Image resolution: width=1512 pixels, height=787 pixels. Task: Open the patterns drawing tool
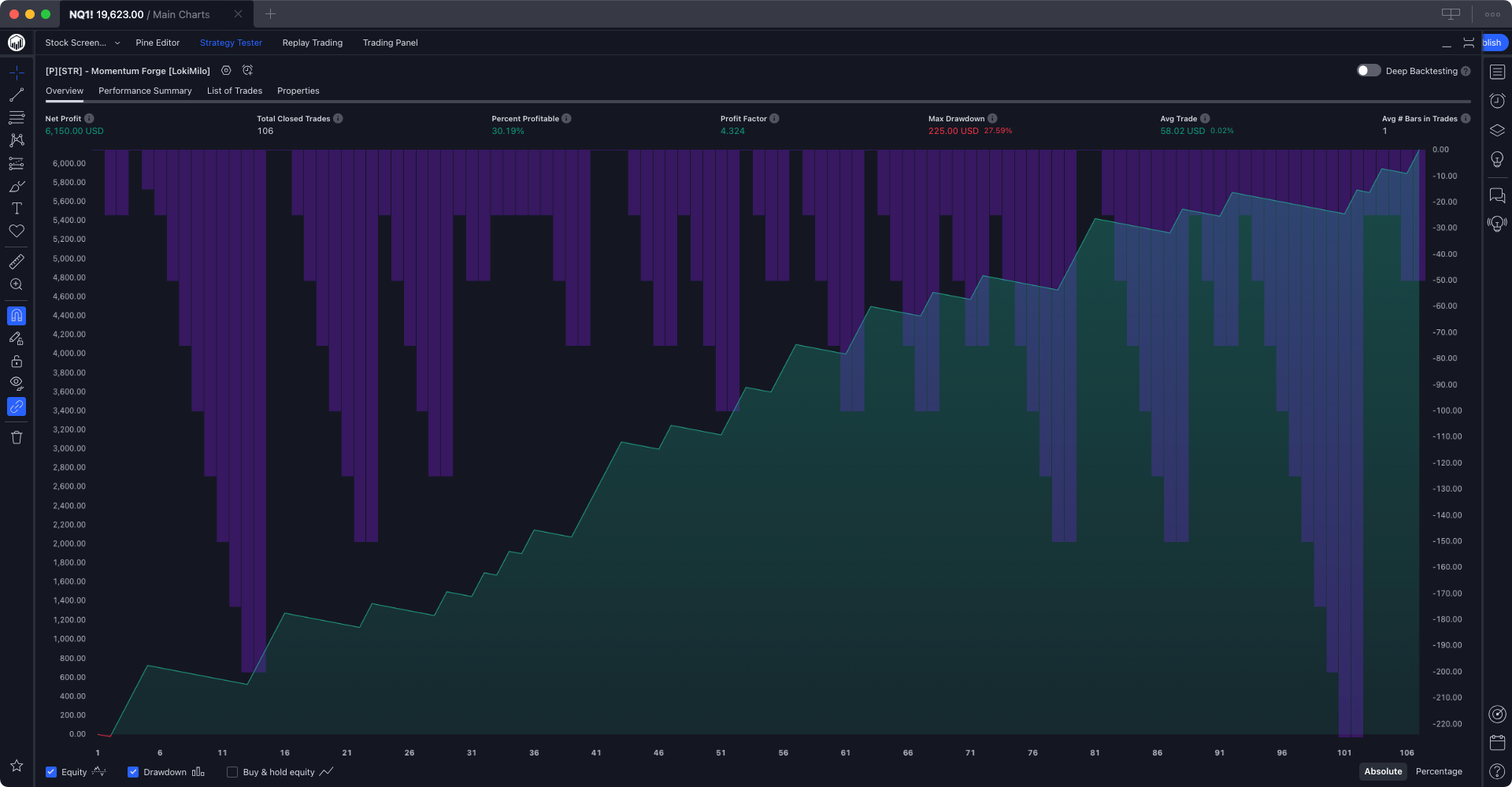[17, 140]
